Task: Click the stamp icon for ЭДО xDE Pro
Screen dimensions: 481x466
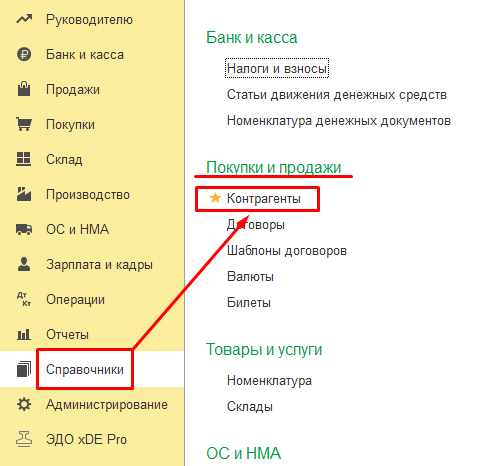Action: pos(24,439)
